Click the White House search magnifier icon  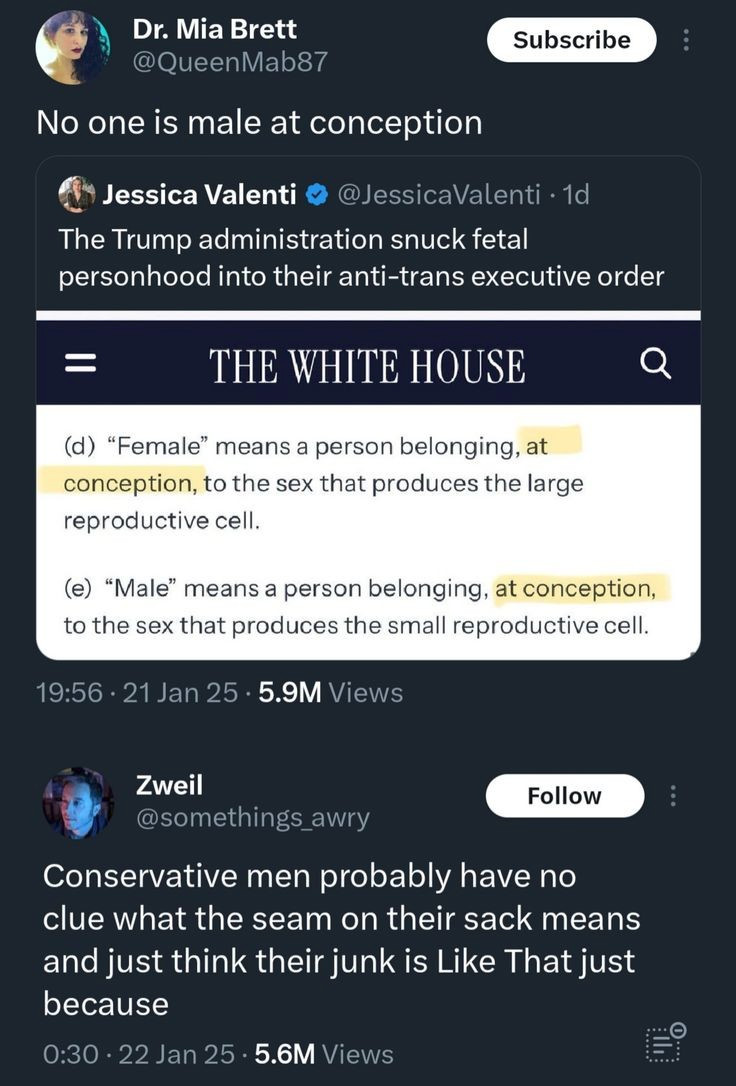[654, 363]
